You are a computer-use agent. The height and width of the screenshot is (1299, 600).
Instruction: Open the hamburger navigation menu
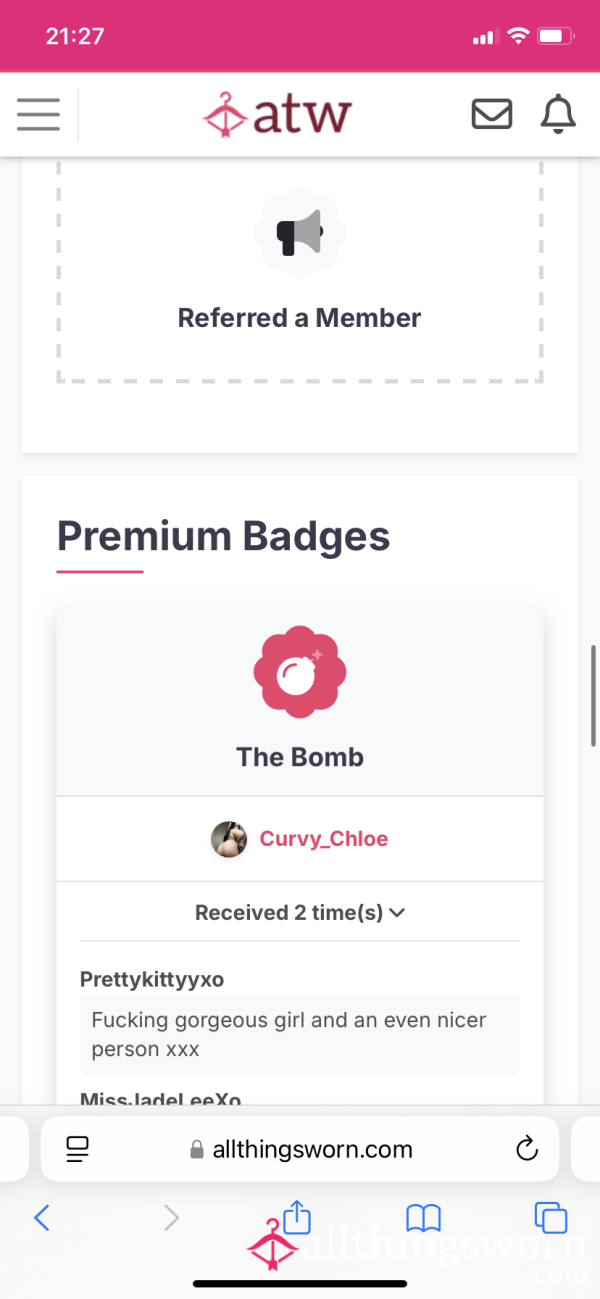tap(38, 114)
